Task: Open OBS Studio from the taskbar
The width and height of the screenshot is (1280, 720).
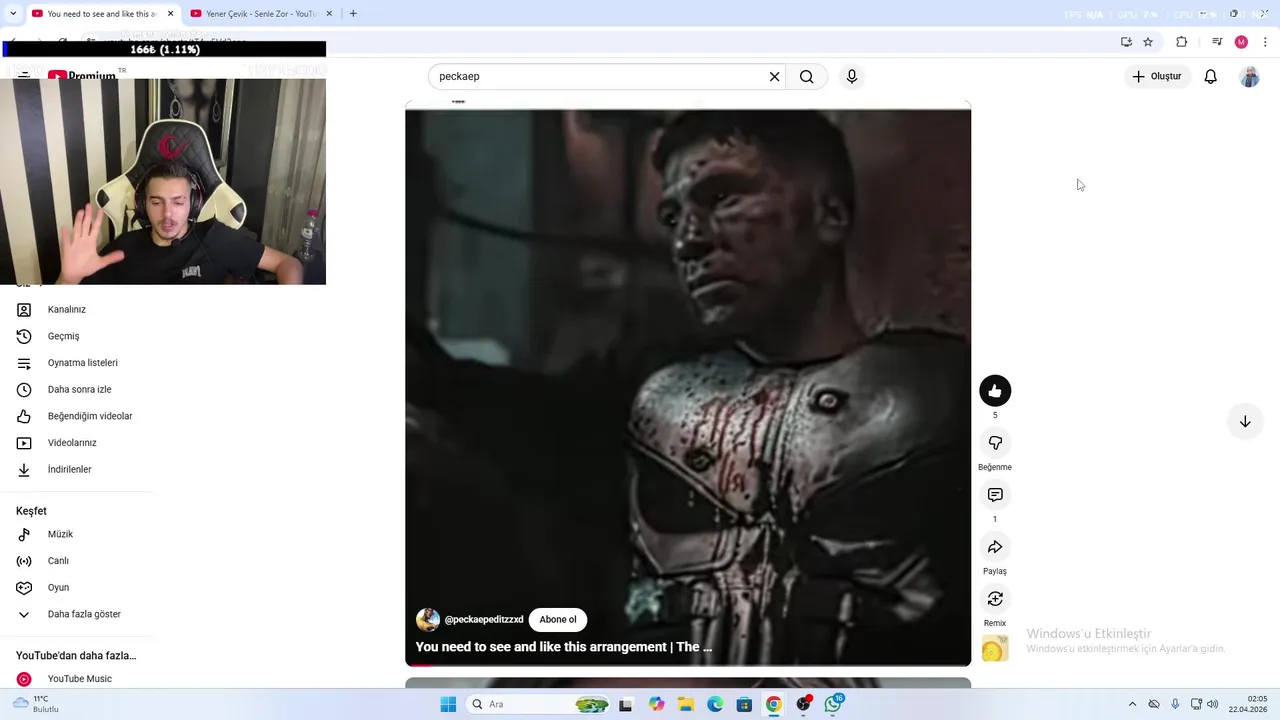Action: 803,704
